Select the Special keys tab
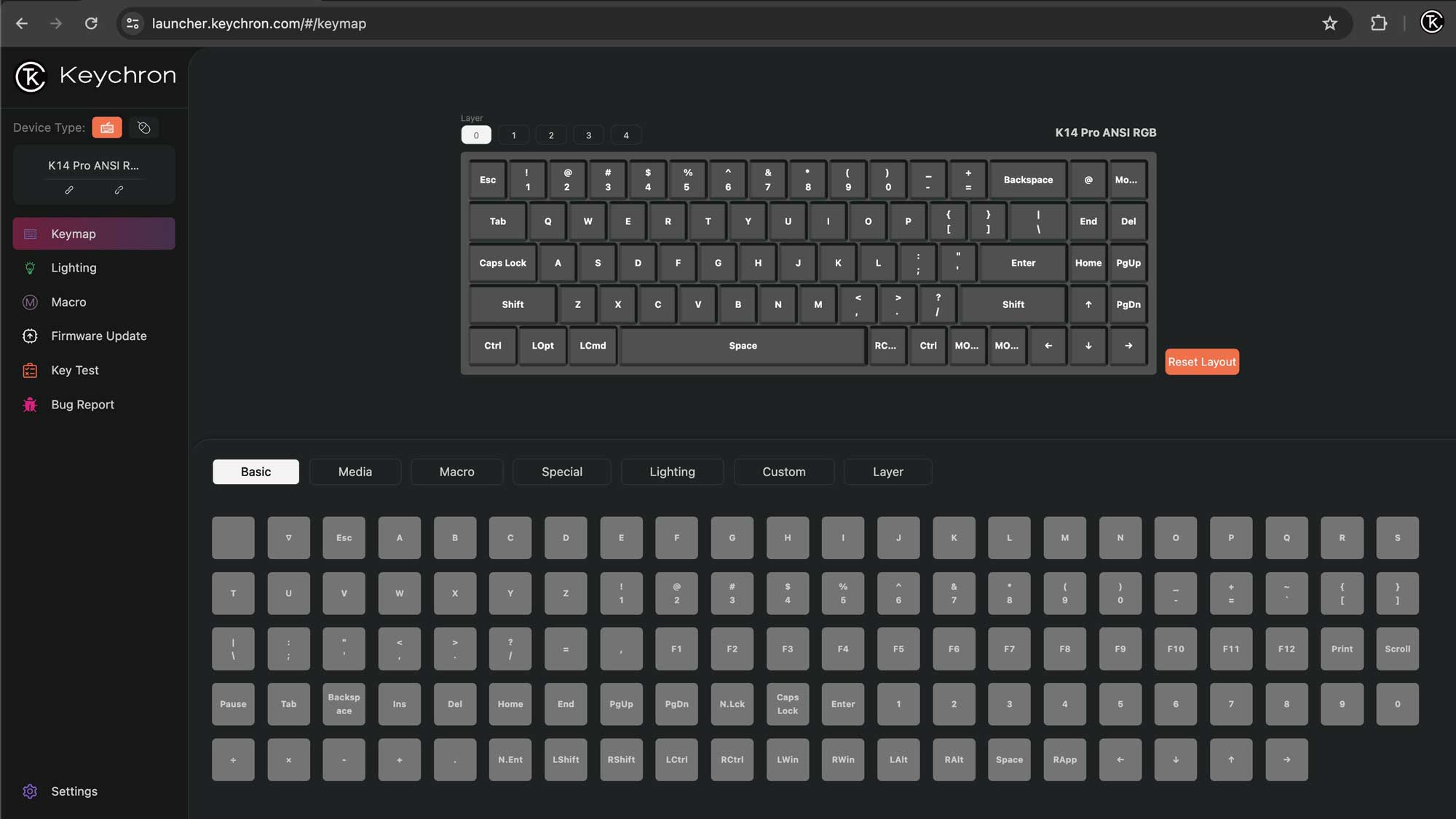Viewport: 1456px width, 819px height. tap(561, 471)
